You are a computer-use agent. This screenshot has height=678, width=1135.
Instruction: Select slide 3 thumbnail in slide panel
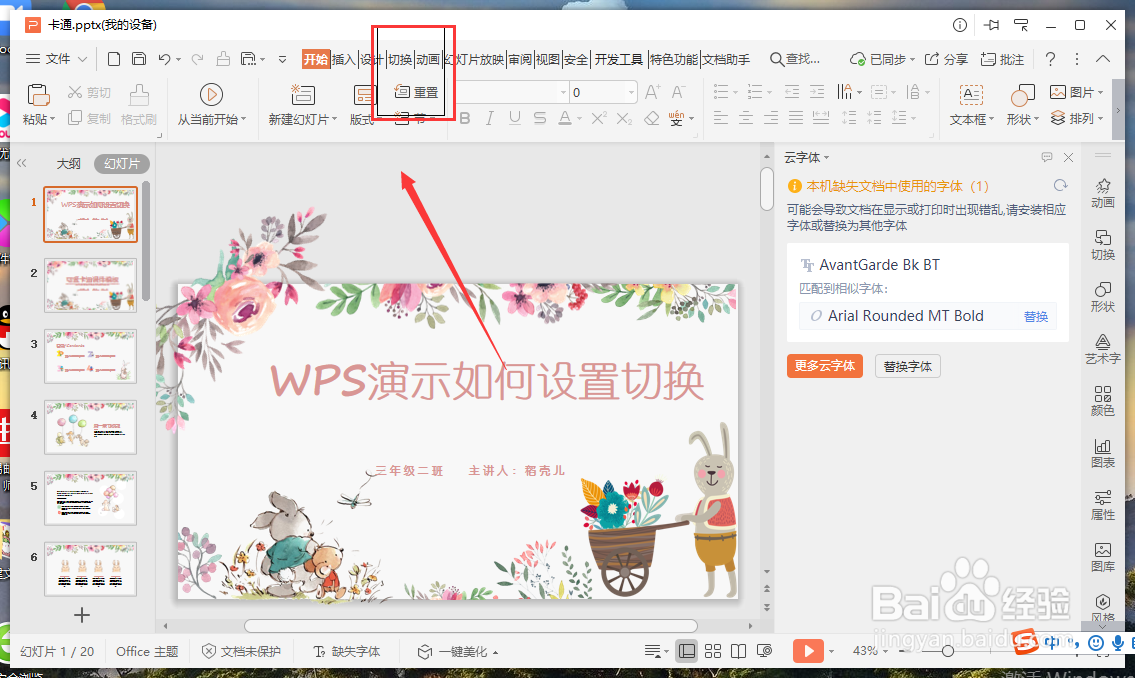[x=90, y=356]
